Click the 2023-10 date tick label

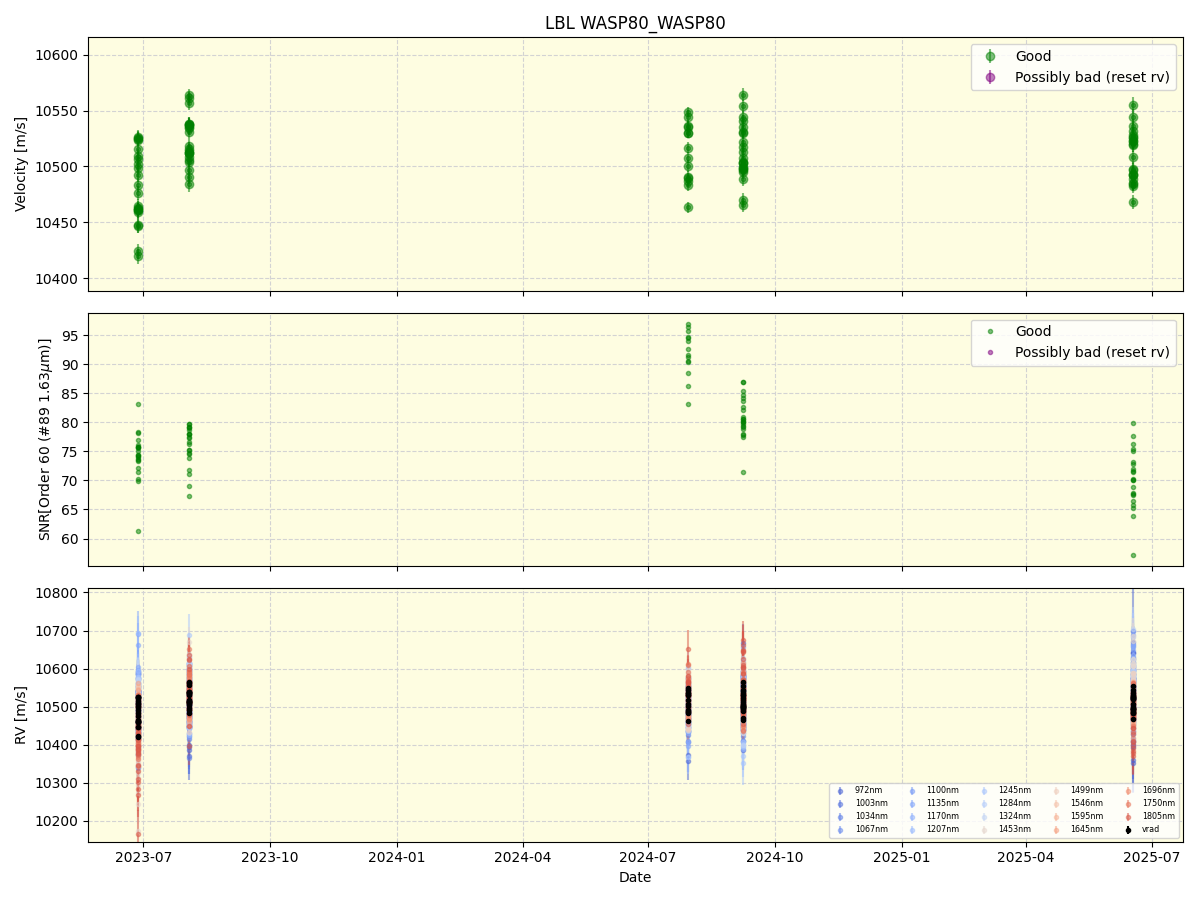click(270, 857)
